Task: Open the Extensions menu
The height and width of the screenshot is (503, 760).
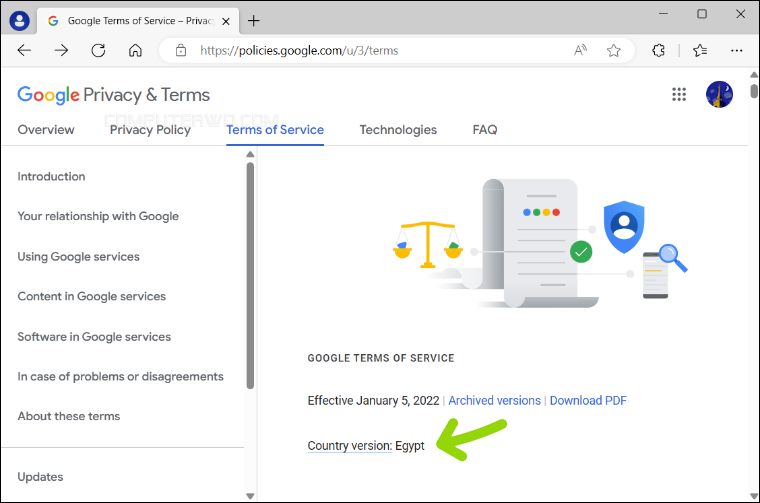Action: coord(658,50)
